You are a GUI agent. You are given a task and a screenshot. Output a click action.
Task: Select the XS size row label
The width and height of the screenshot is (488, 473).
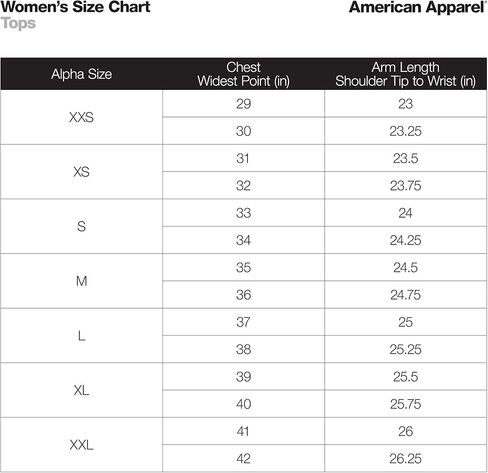[81, 172]
